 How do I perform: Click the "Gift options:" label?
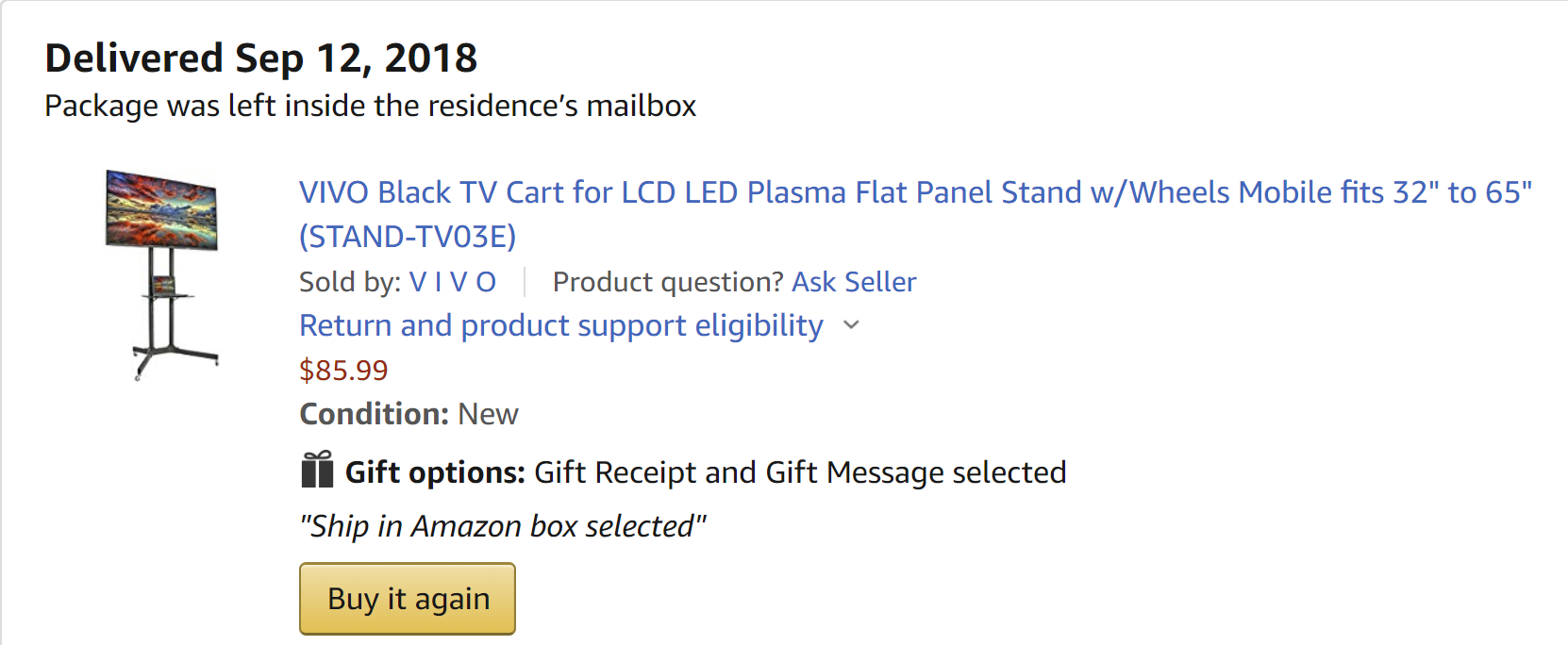pos(435,472)
